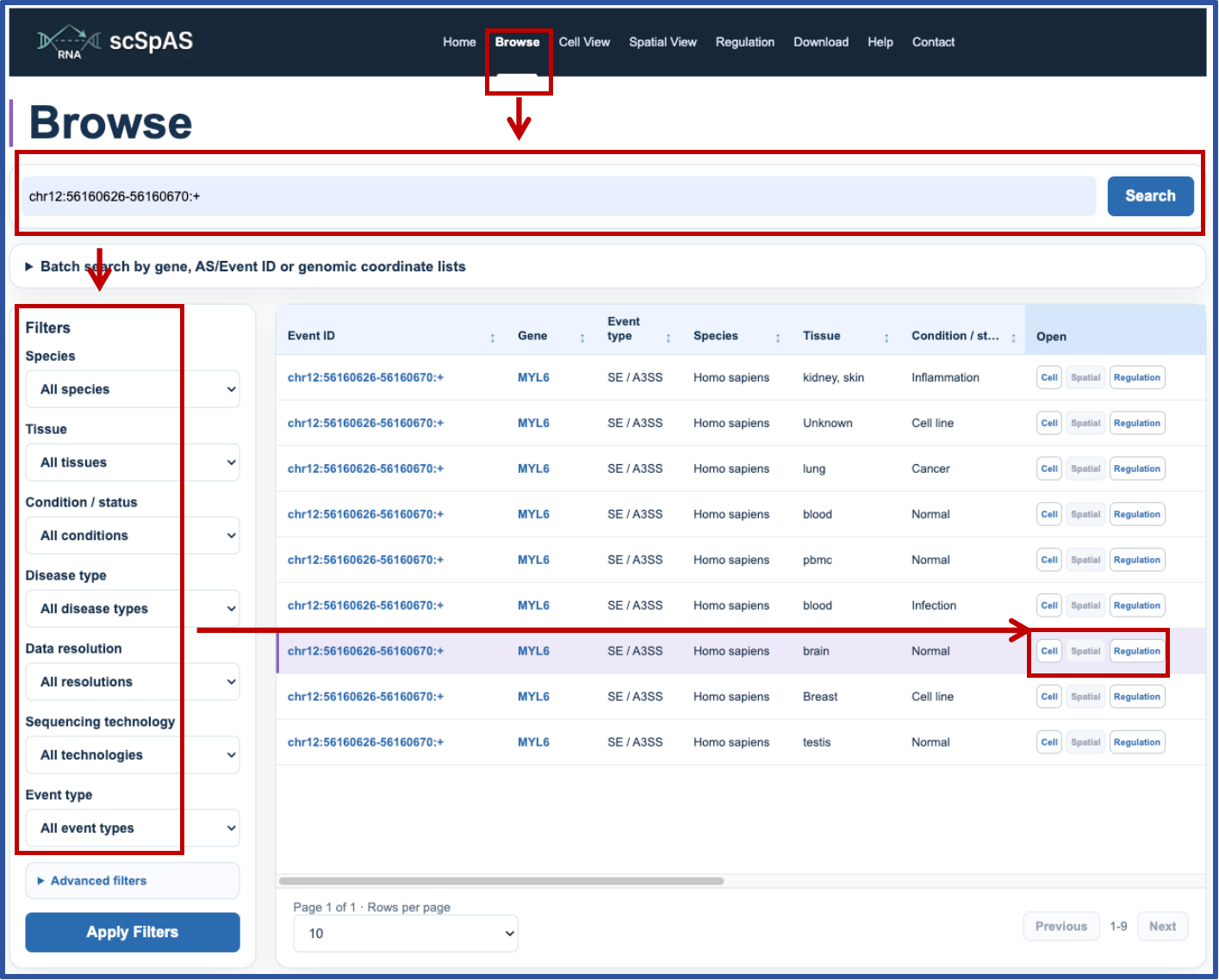Screen dimensions: 1219x980
Task: Open the All conditions dropdown
Action: (133, 536)
